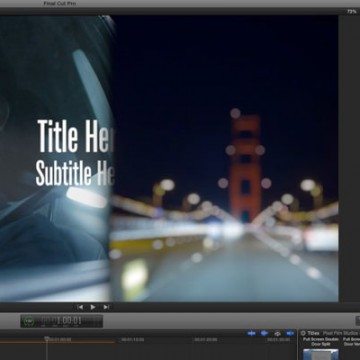Click the Final Cut Pro title text
Image resolution: width=360 pixels, height=360 pixels.
pyautogui.click(x=60, y=3)
